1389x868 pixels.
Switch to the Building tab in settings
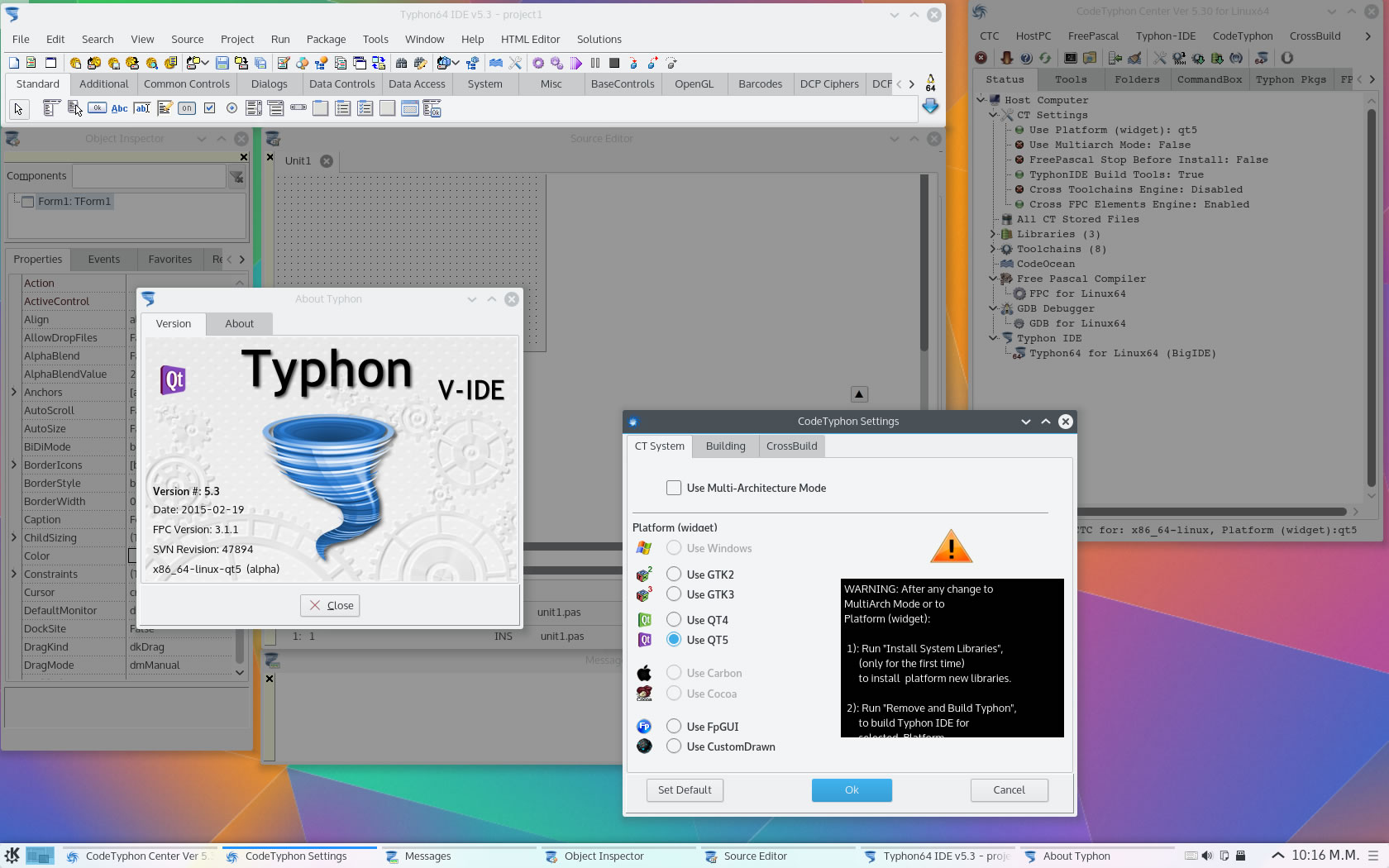click(725, 446)
